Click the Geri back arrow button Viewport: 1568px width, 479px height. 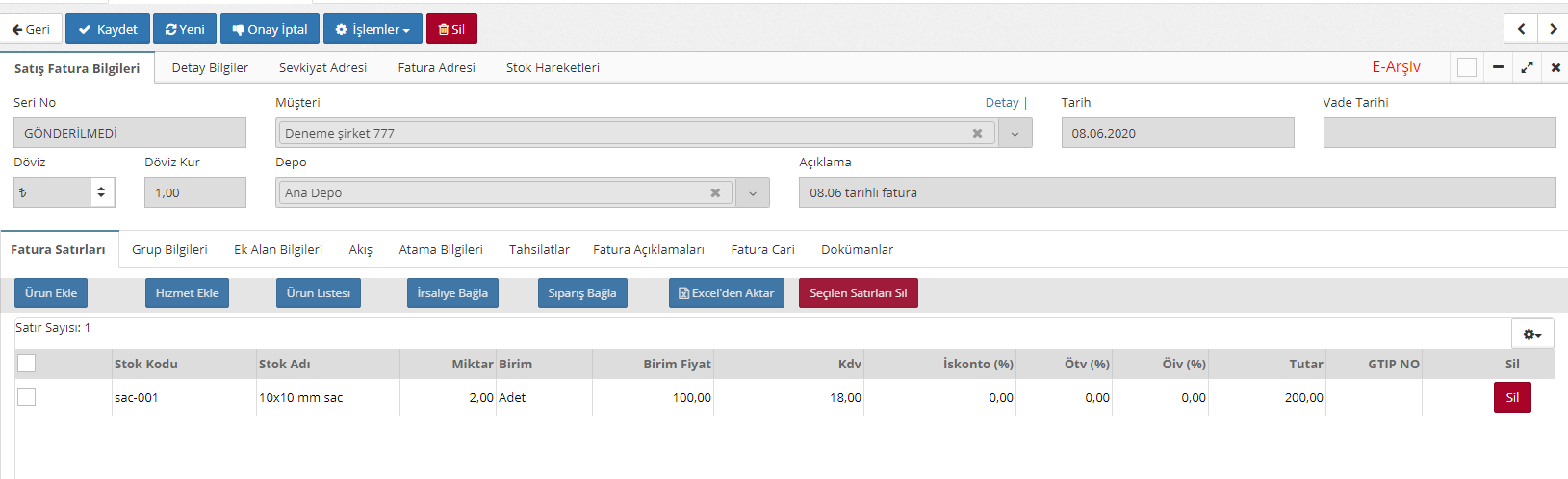point(31,29)
